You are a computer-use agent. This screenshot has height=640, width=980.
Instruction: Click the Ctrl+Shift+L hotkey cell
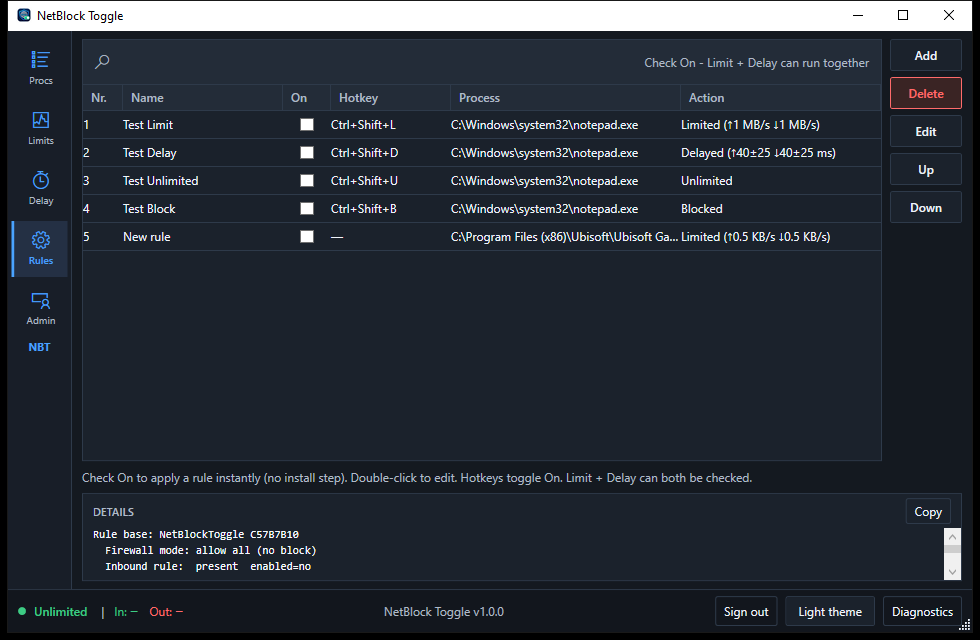click(x=363, y=124)
